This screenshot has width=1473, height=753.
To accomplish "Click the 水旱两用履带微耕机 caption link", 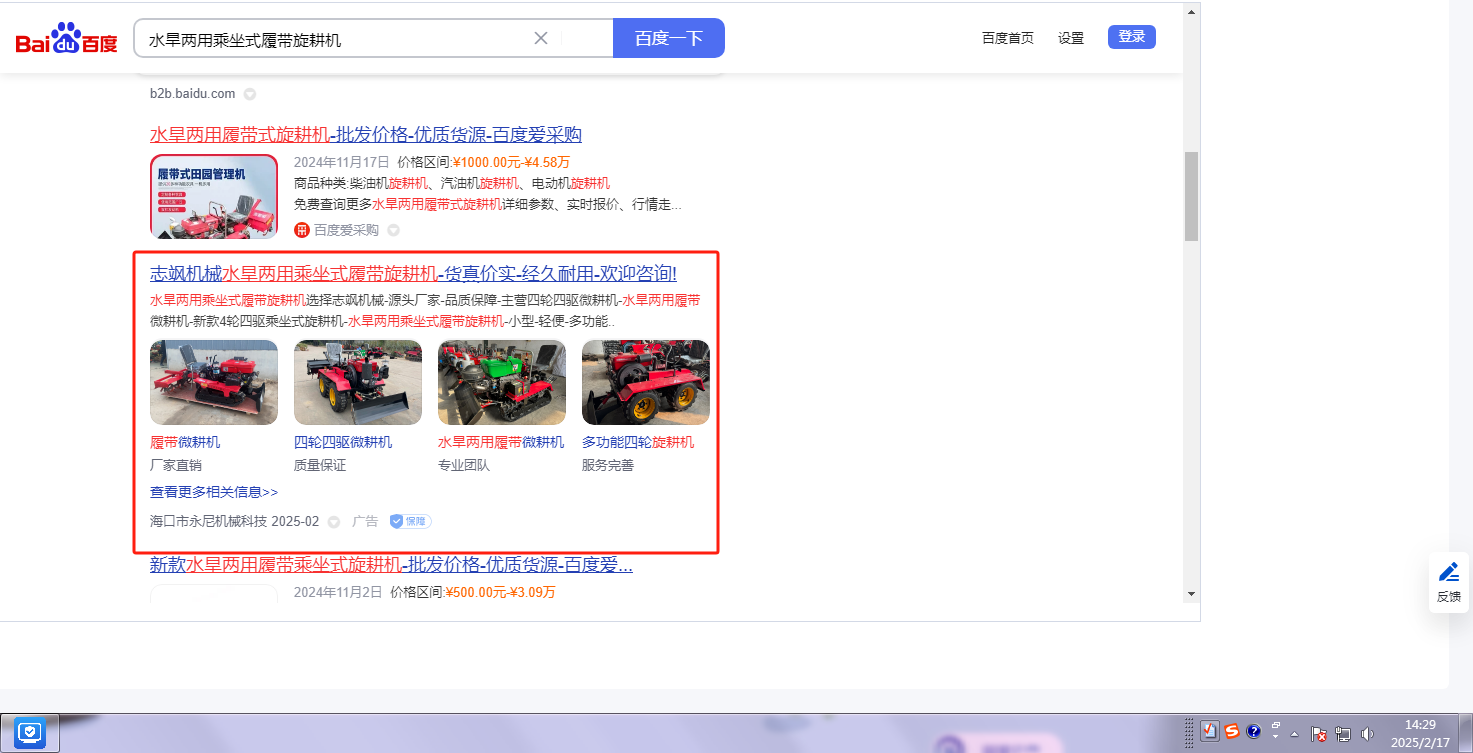I will tap(501, 442).
